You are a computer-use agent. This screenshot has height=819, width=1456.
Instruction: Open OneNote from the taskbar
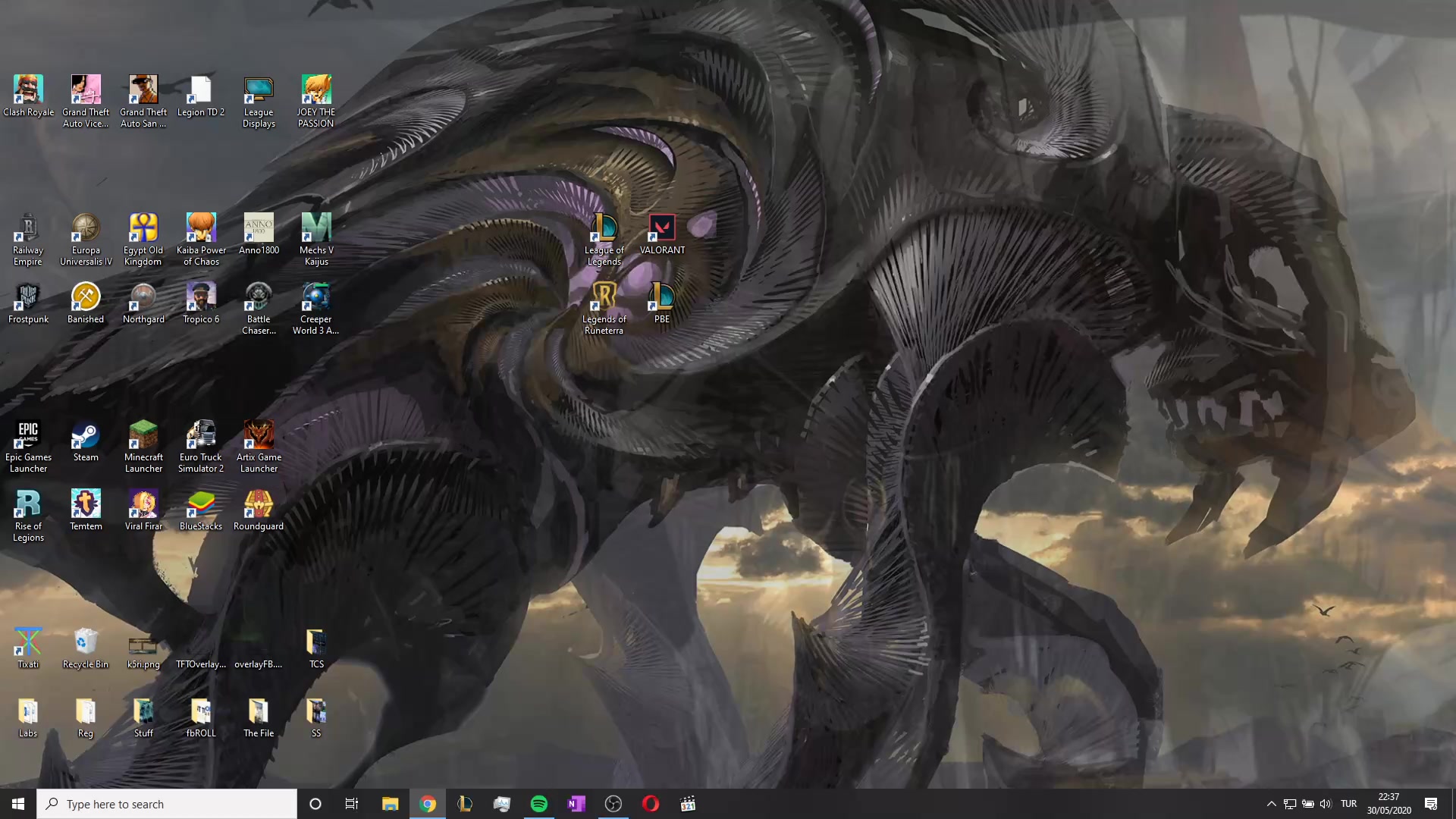576,804
